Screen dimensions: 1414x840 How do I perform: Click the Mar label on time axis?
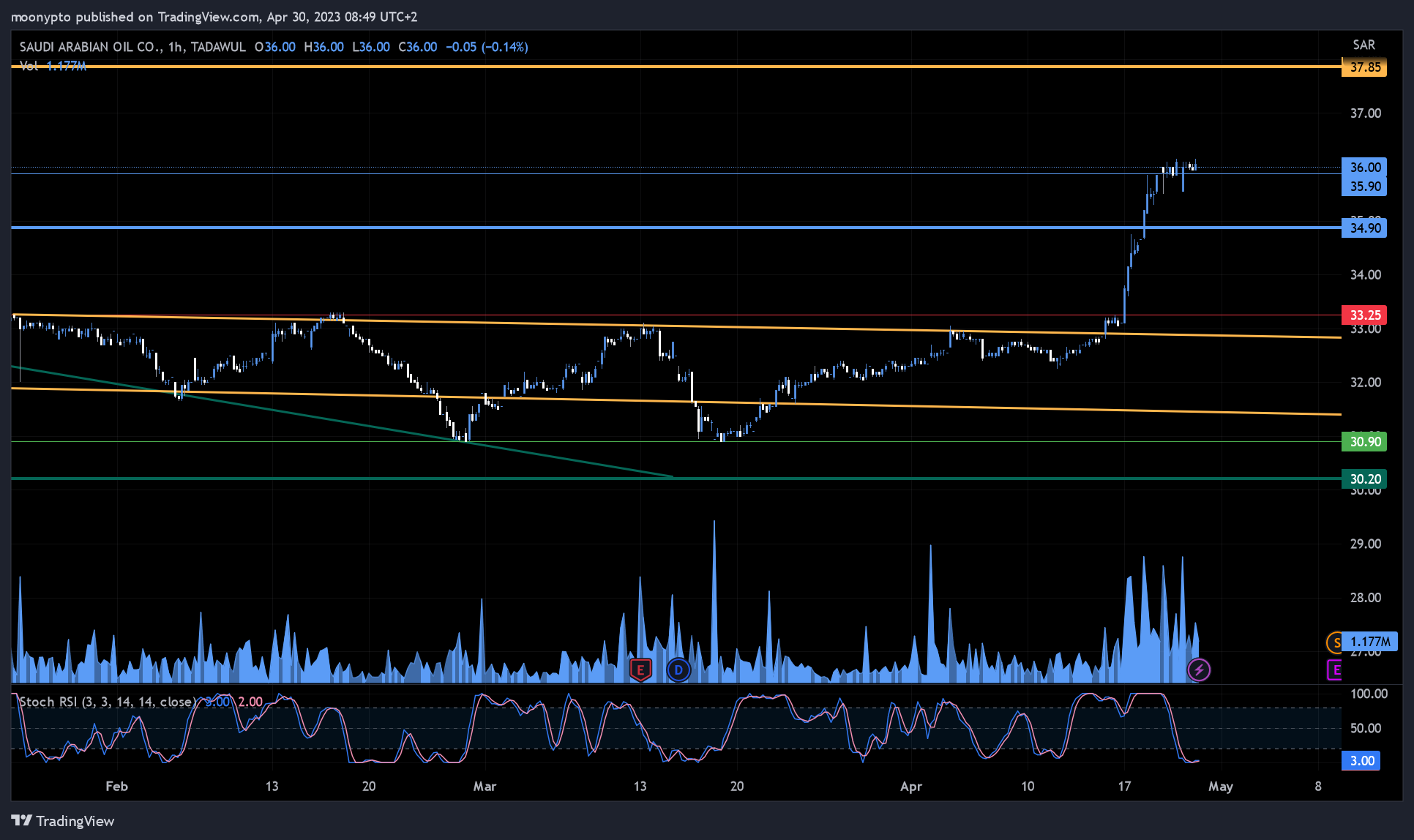coord(485,787)
